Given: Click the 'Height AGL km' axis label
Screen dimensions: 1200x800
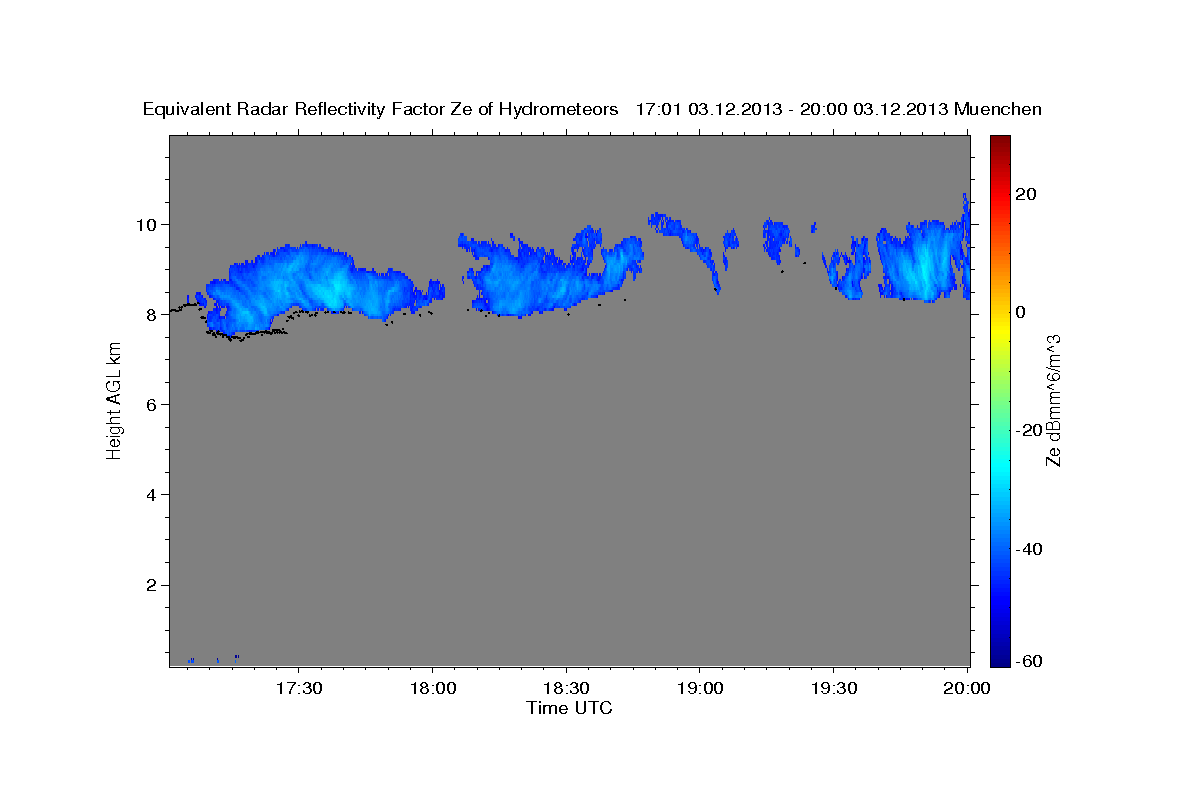Looking at the screenshot, I should click(114, 403).
